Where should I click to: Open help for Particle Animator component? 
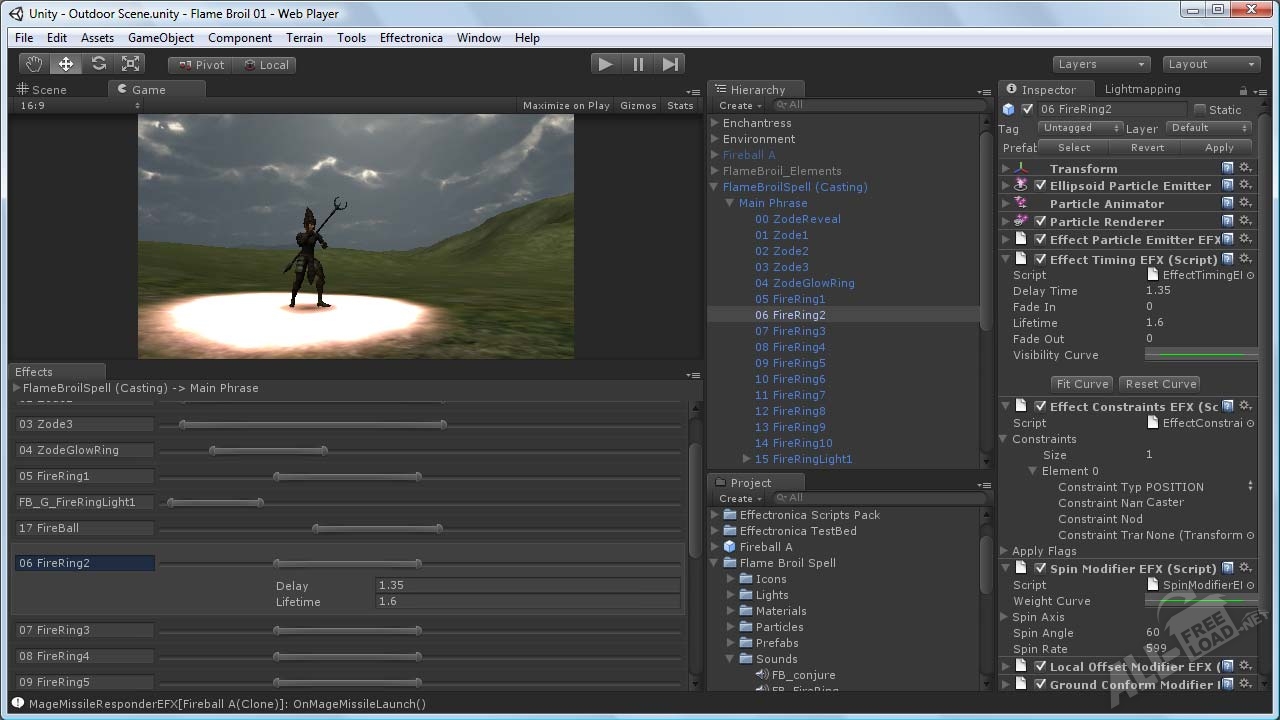coord(1228,204)
